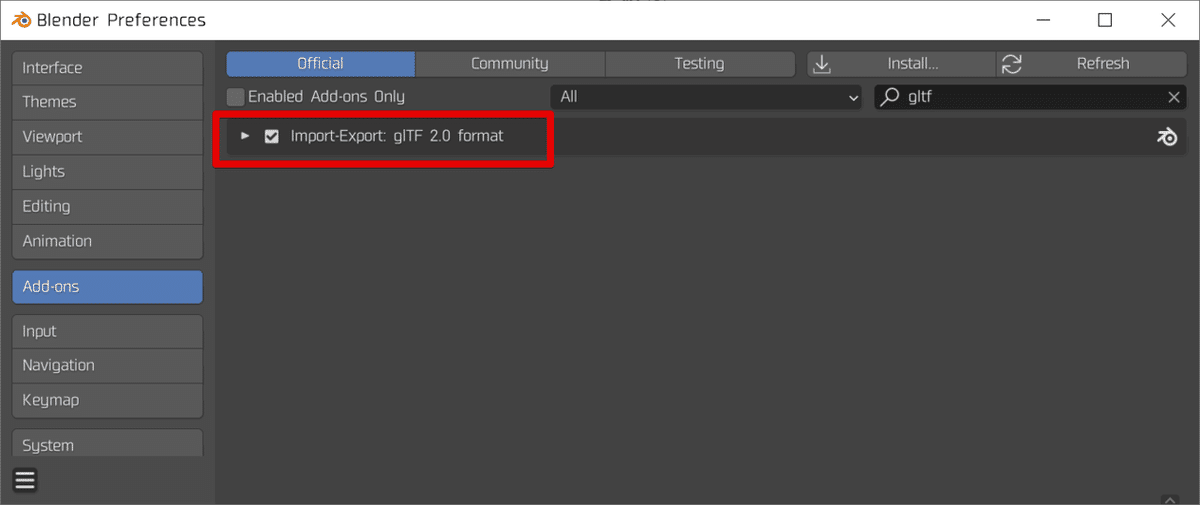Minimize the Blender Preferences window
The height and width of the screenshot is (505, 1200).
tap(1045, 20)
